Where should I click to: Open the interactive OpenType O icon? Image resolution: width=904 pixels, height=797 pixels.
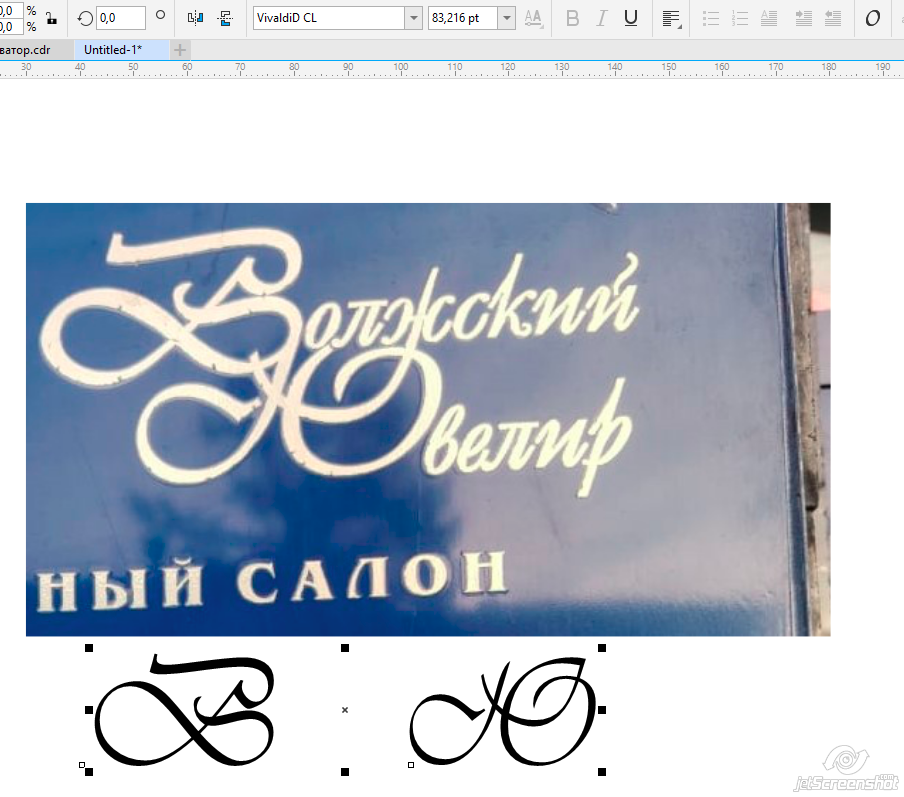tap(872, 18)
